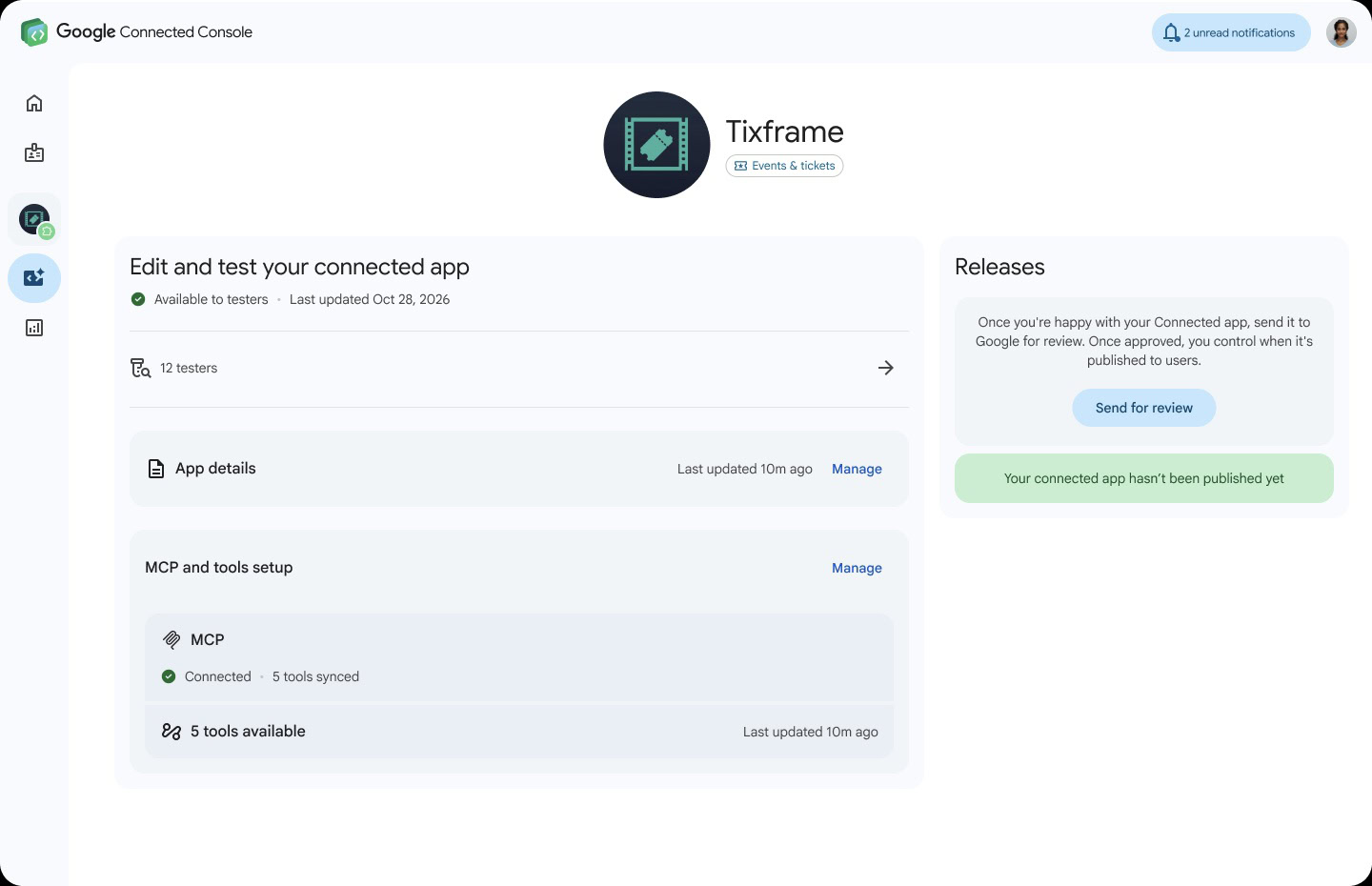Click the App details document icon

tap(156, 469)
